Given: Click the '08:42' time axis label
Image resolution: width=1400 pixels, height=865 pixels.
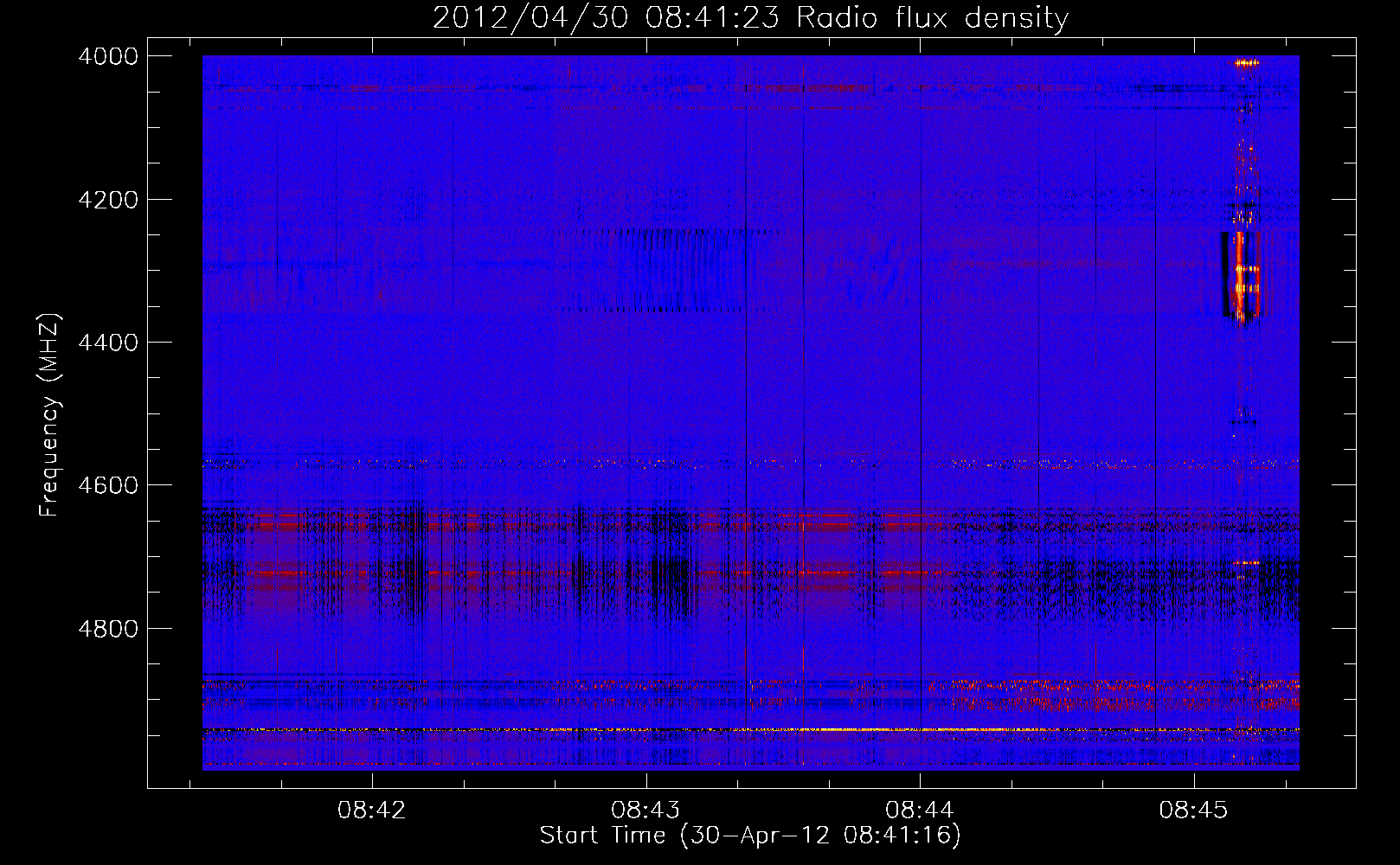Looking at the screenshot, I should pos(372,811).
